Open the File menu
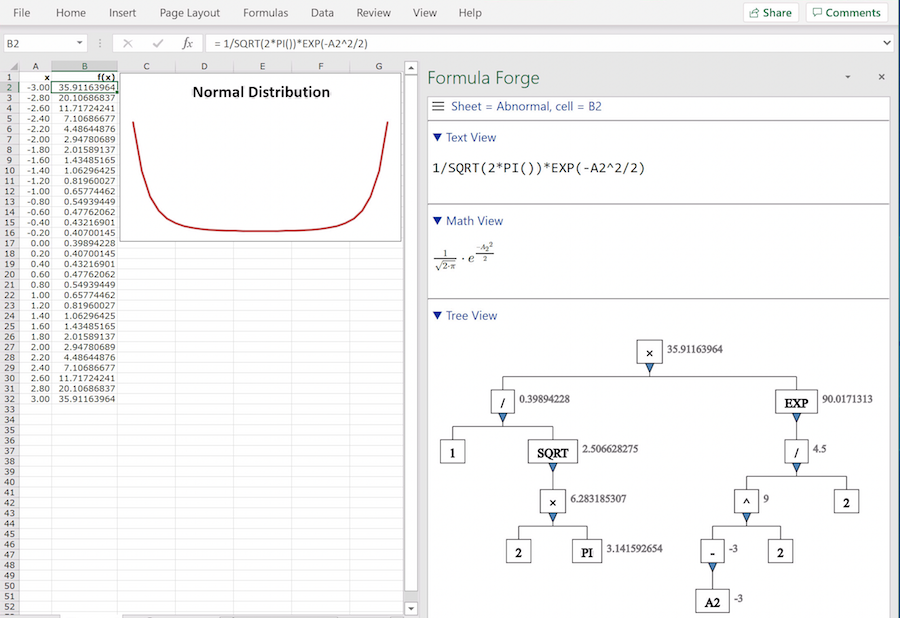 (x=21, y=13)
